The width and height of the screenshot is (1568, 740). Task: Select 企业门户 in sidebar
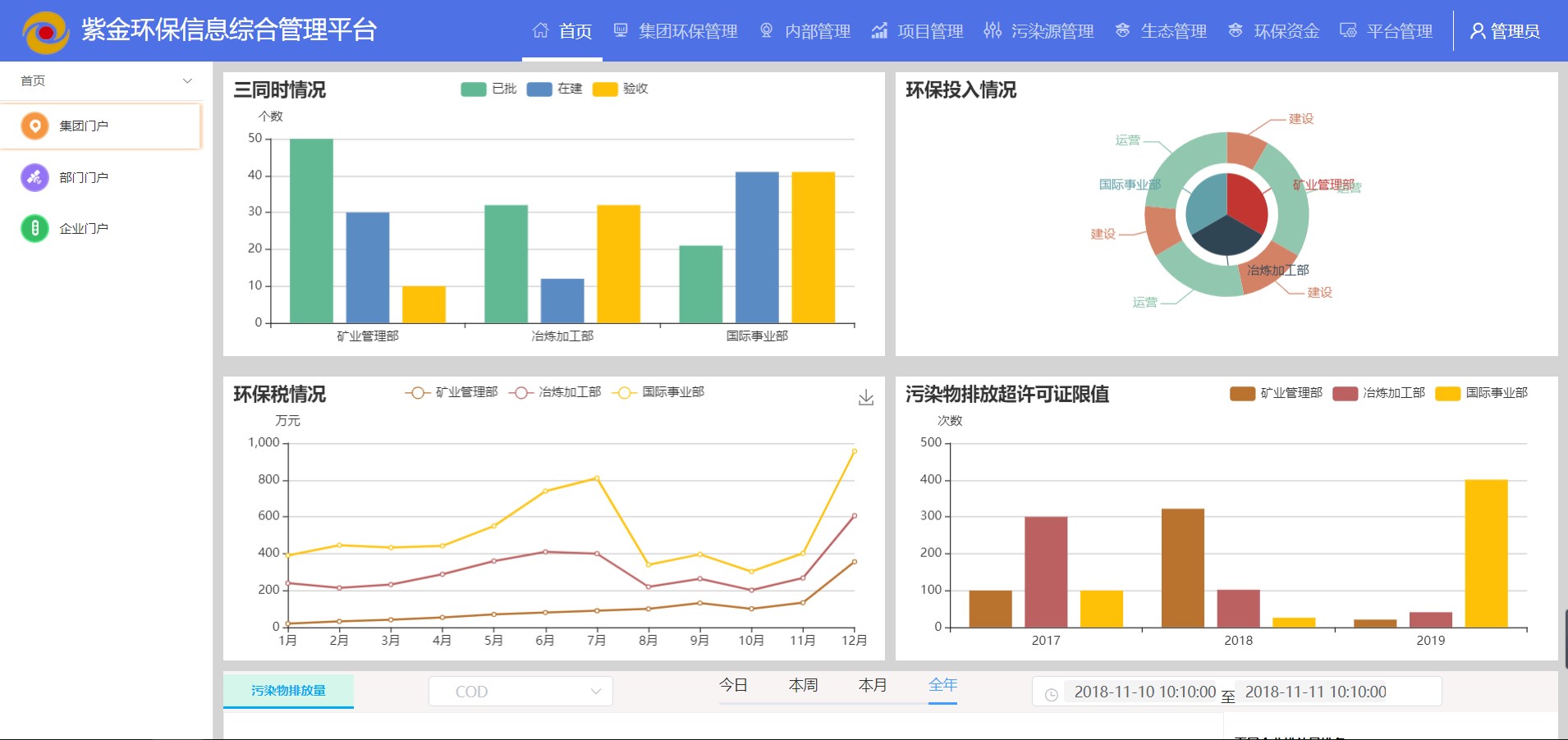click(x=100, y=228)
